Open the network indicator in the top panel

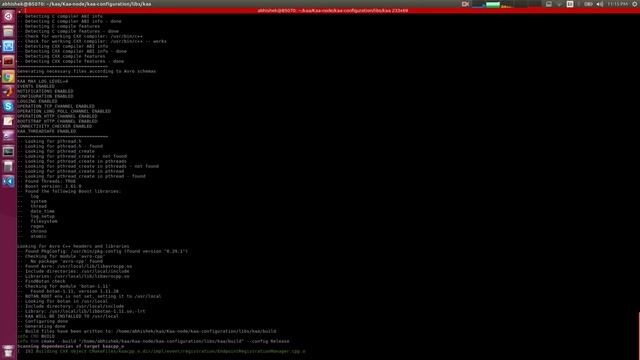tap(560, 4)
